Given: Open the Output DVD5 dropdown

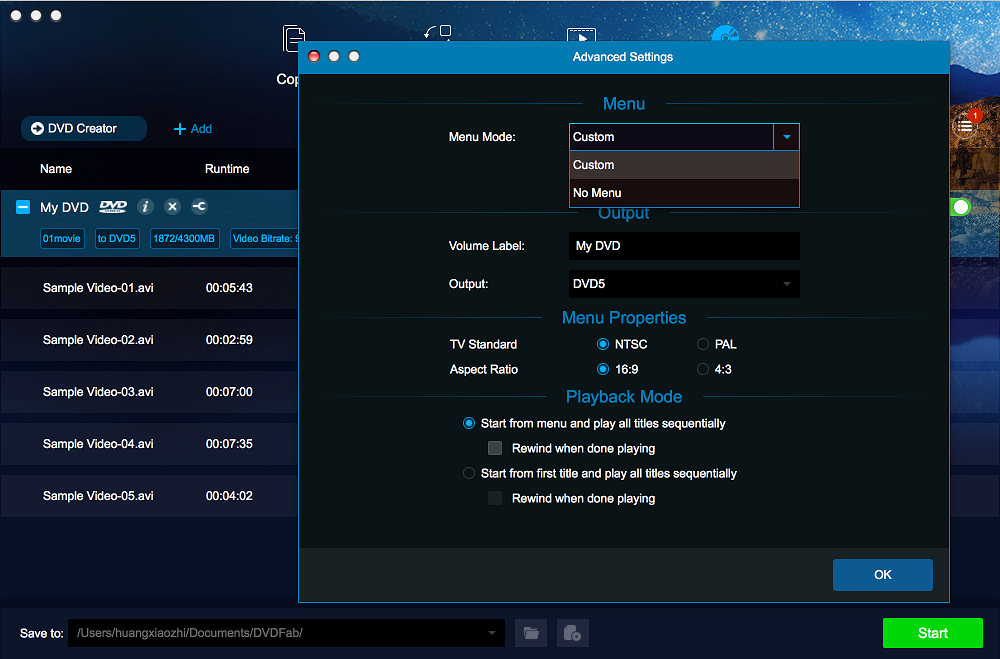Looking at the screenshot, I should (x=684, y=284).
